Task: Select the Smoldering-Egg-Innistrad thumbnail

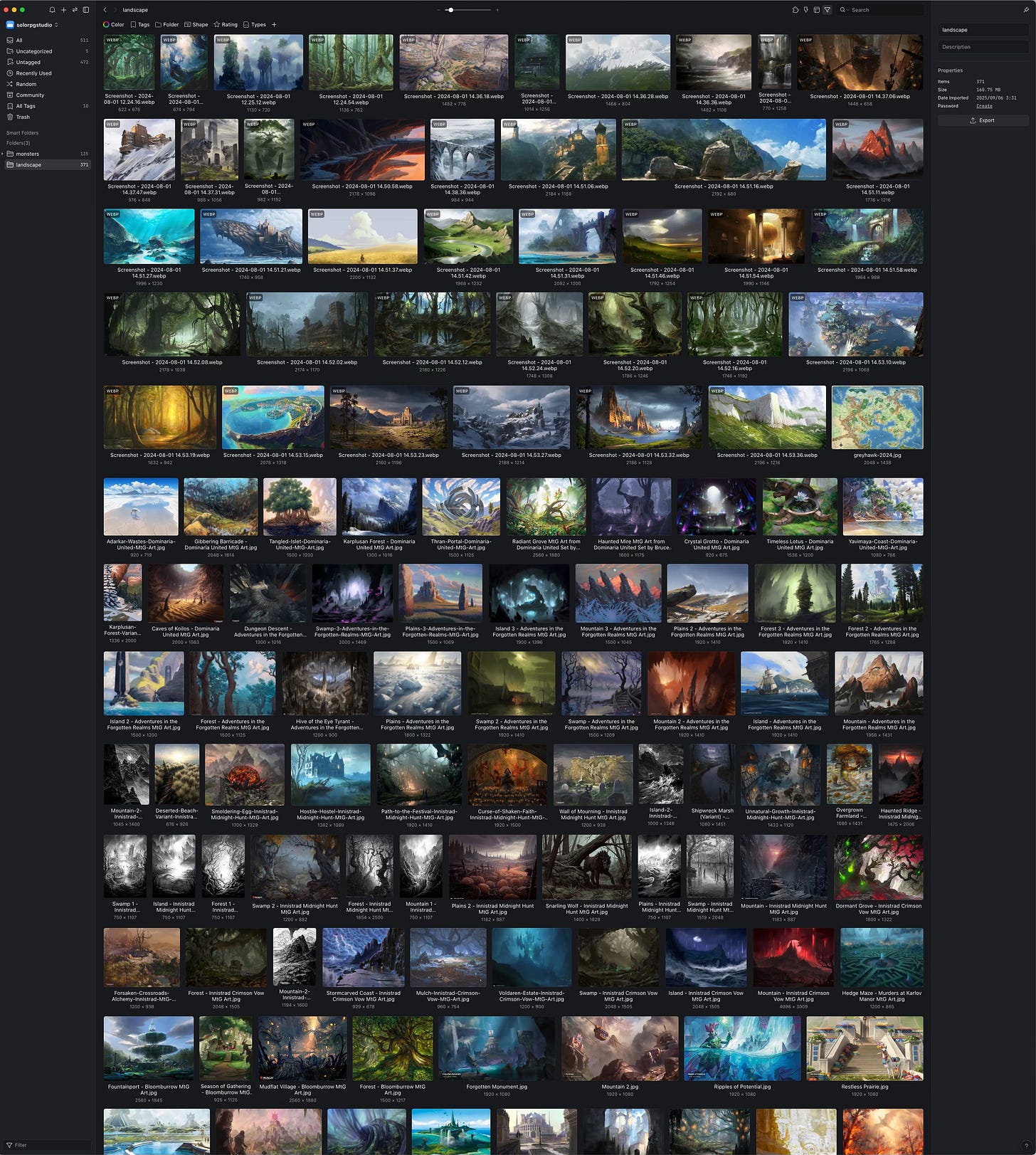Action: pos(245,774)
